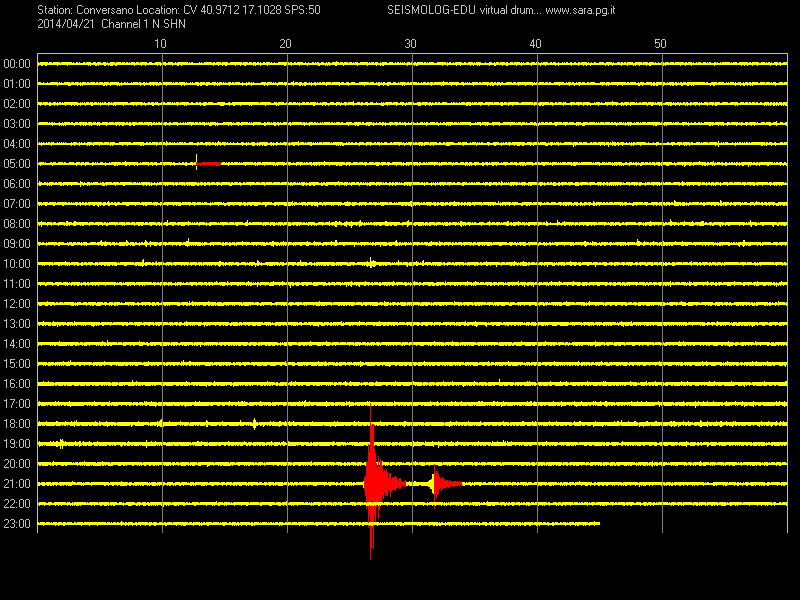Click the '00:00' hour label

pyautogui.click(x=17, y=64)
